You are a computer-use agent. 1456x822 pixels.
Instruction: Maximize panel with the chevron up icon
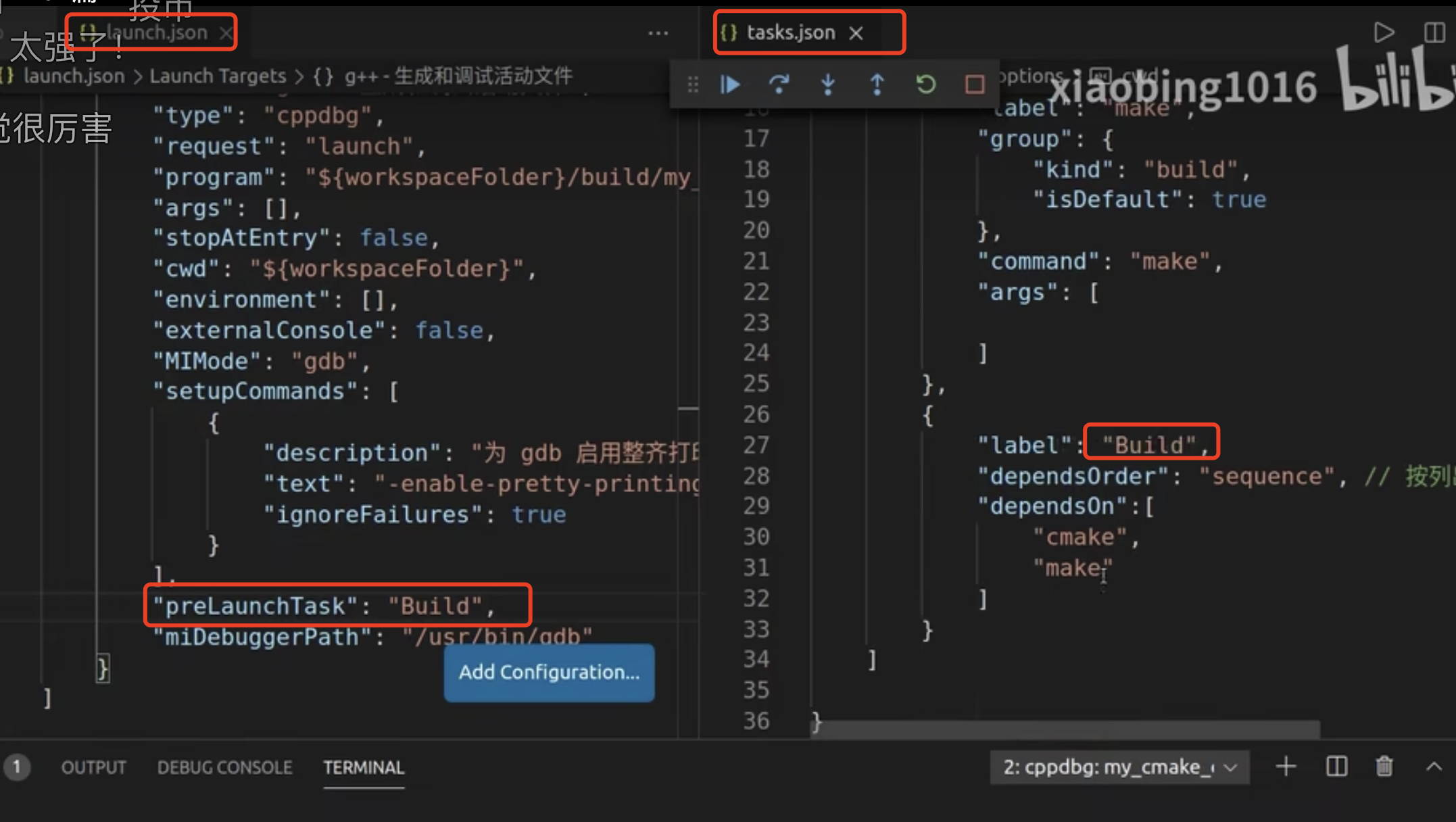coord(1434,767)
